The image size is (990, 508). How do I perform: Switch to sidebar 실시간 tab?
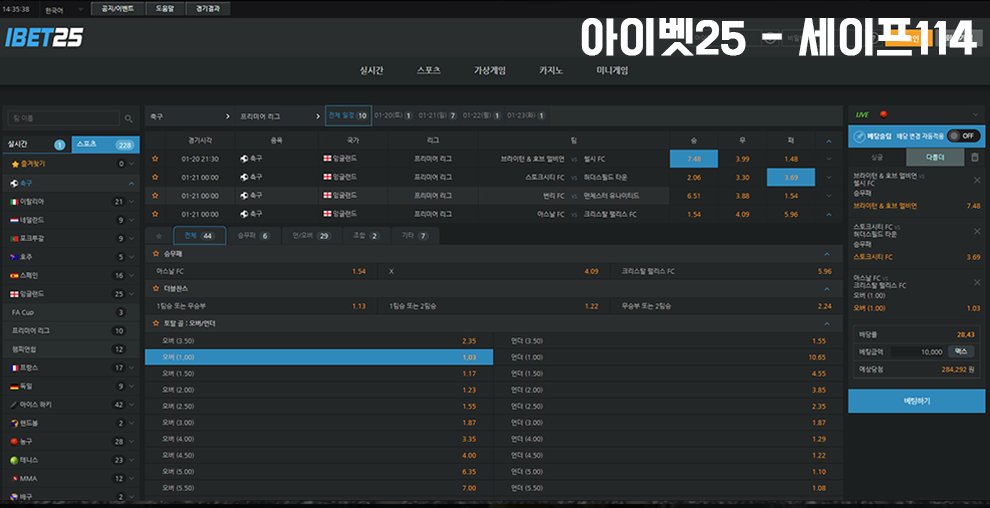coord(36,145)
